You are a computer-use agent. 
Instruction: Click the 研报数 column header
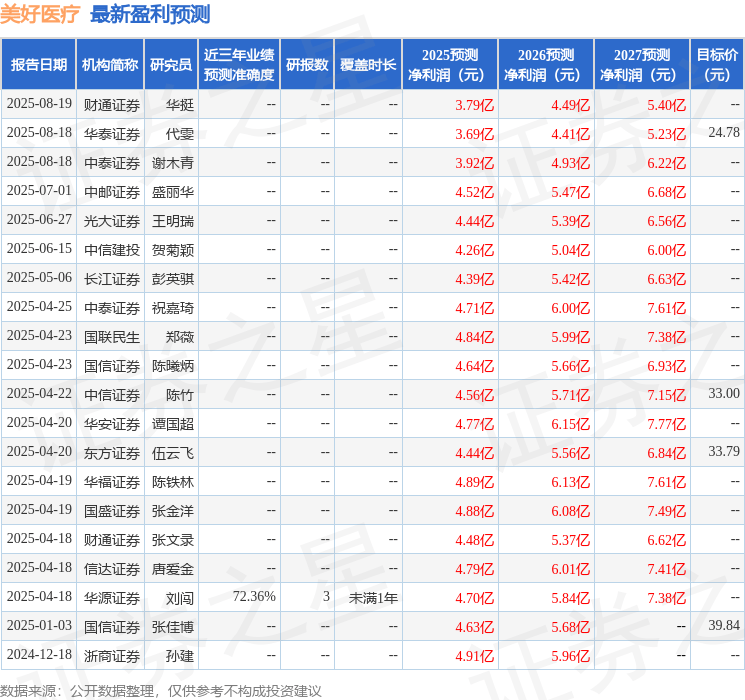(x=307, y=65)
